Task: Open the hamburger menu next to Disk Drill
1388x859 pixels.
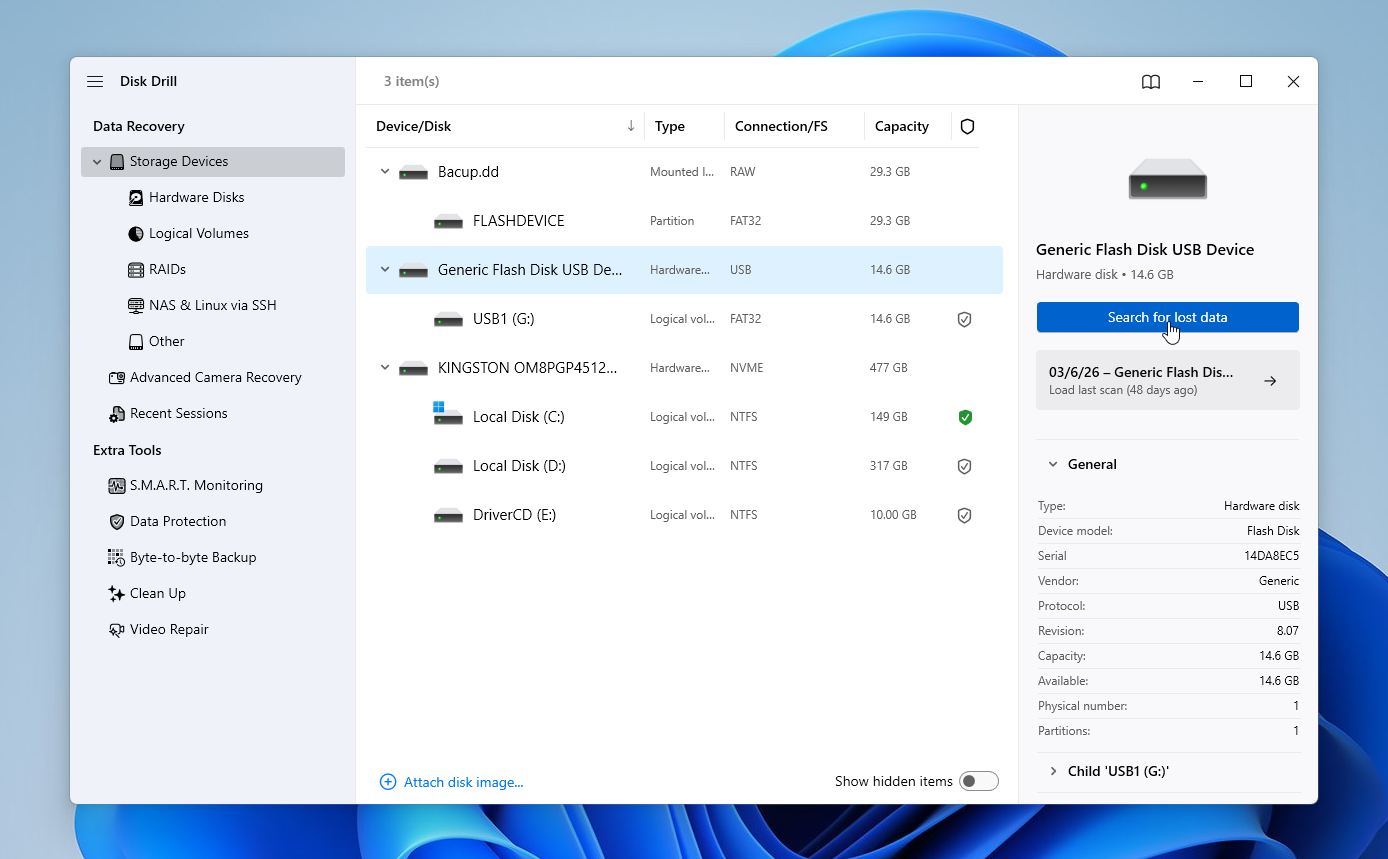Action: point(95,82)
